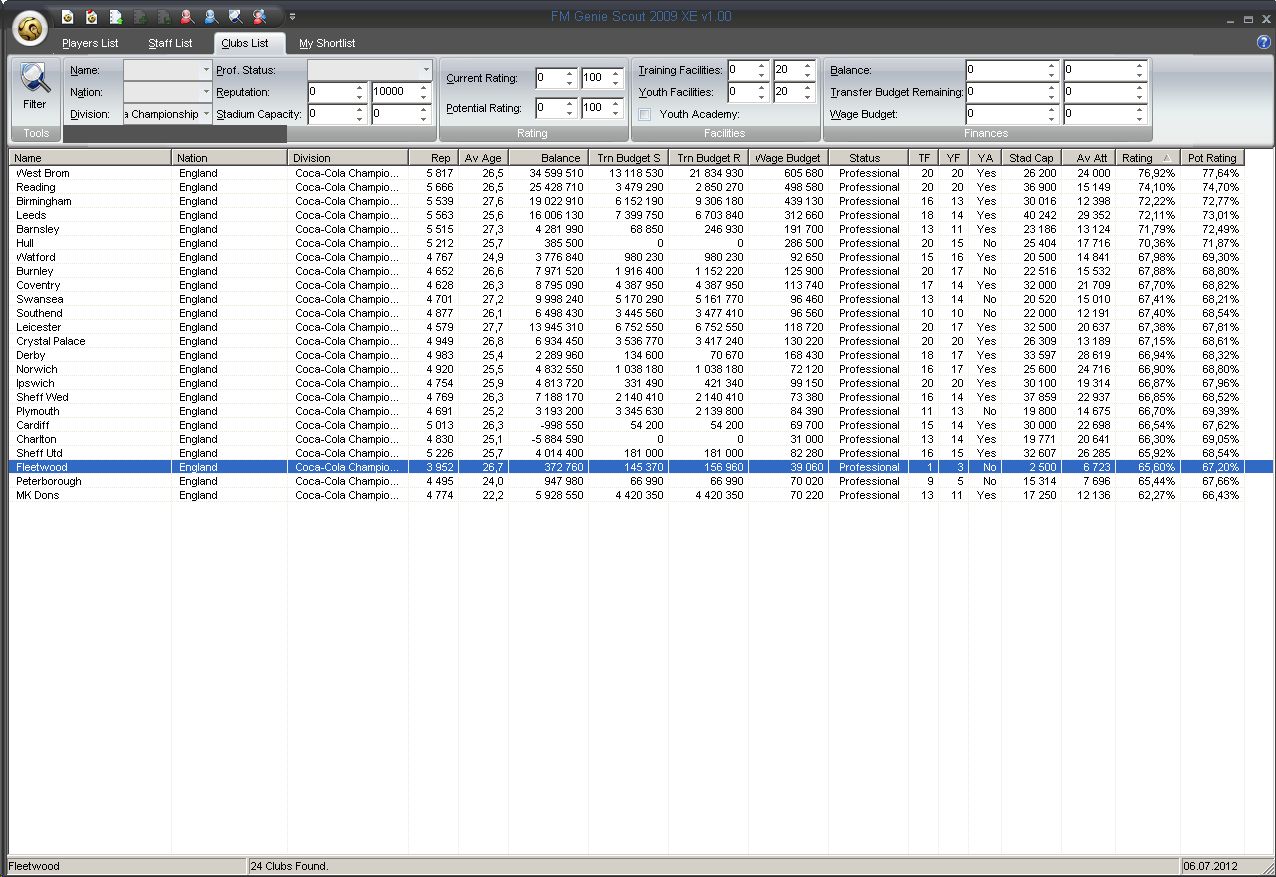Click the document with green plus icon
Screen dimensions: 1276x877
(x=116, y=17)
